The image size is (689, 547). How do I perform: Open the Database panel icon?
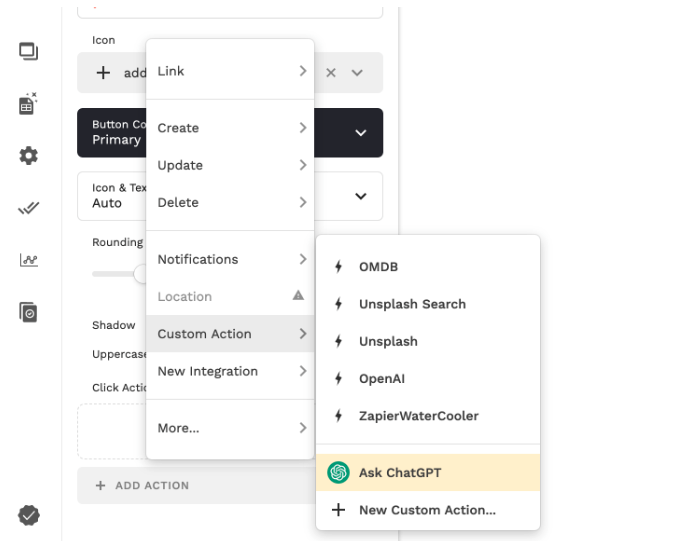point(28,103)
